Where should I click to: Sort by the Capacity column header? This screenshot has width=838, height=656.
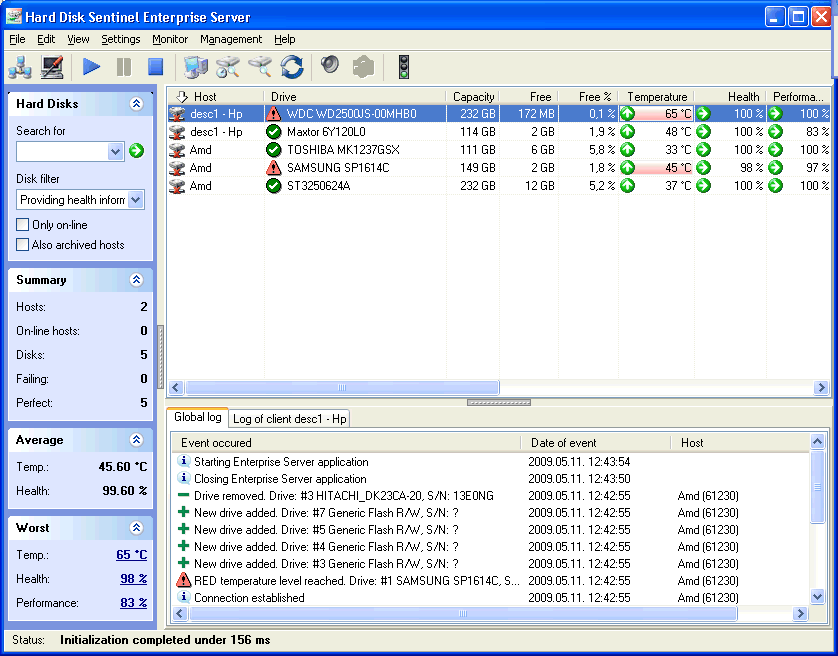473,97
